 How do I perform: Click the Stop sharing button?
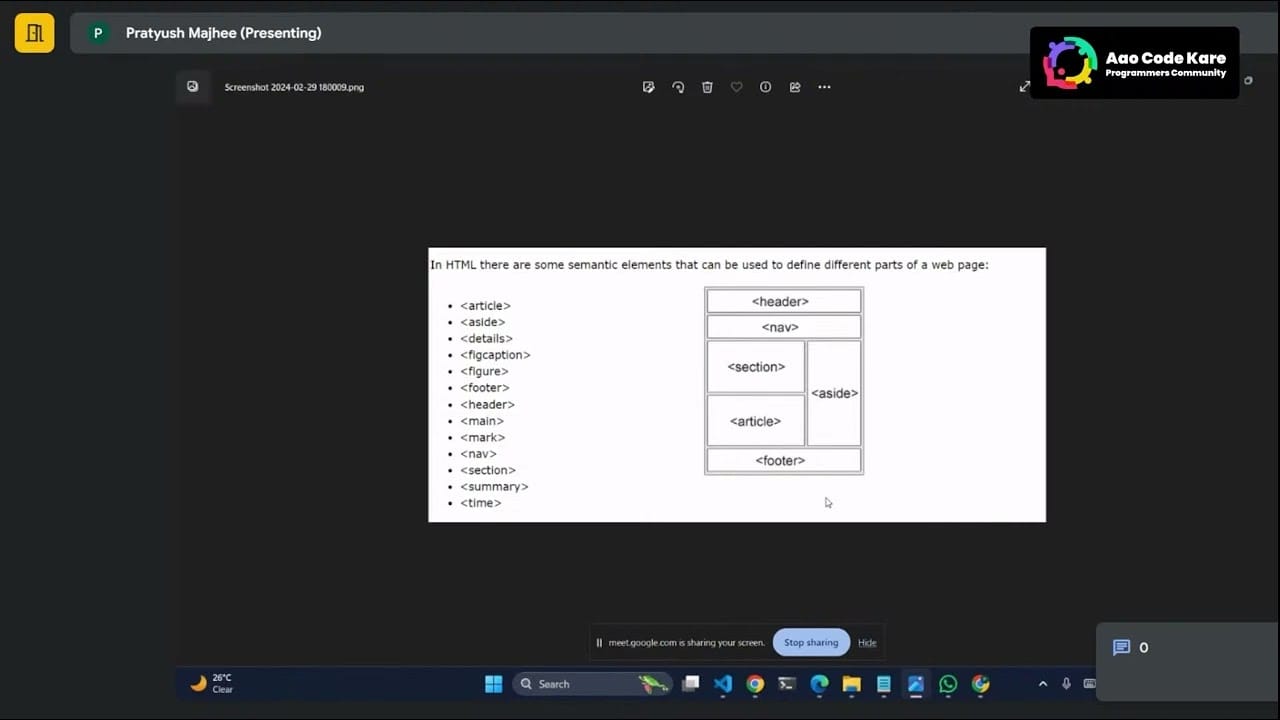click(810, 642)
